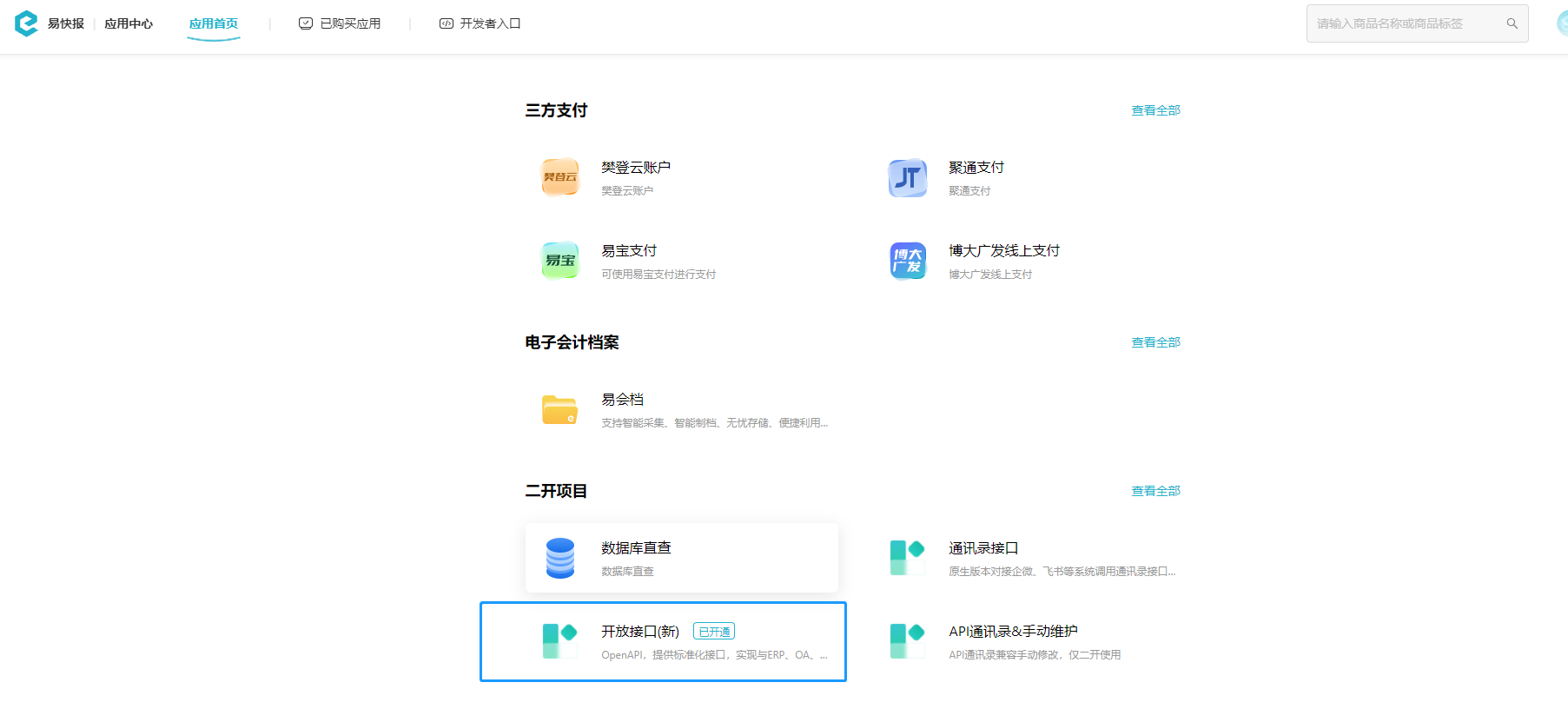
Task: Click the 易会档 yellow folder icon
Action: click(x=560, y=409)
